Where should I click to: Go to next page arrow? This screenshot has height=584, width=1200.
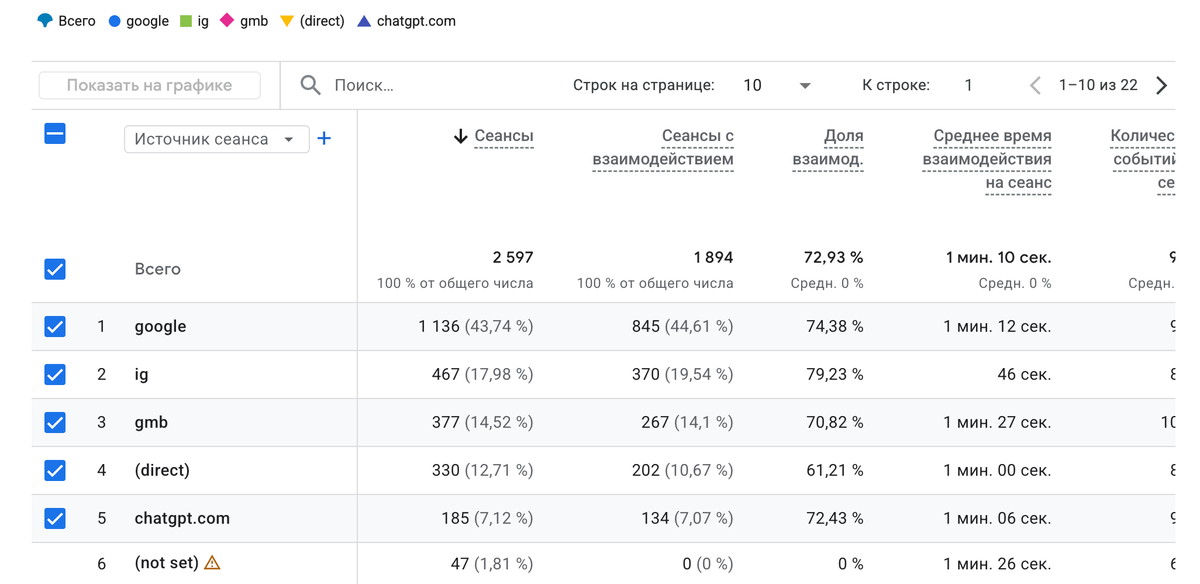[x=1161, y=85]
